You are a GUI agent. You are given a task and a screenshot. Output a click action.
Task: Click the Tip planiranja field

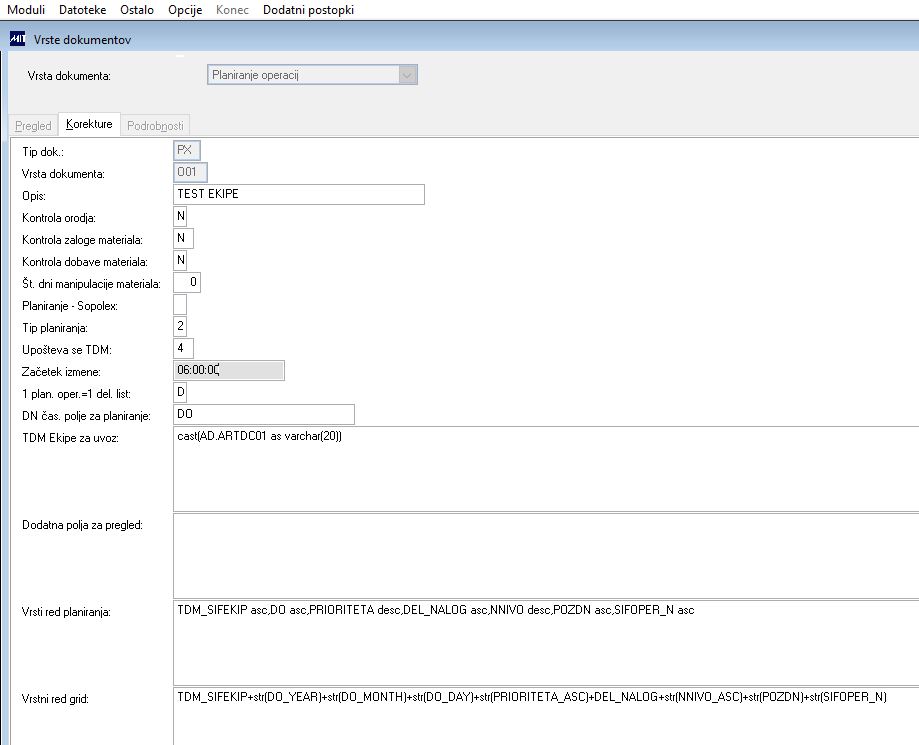pyautogui.click(x=180, y=326)
